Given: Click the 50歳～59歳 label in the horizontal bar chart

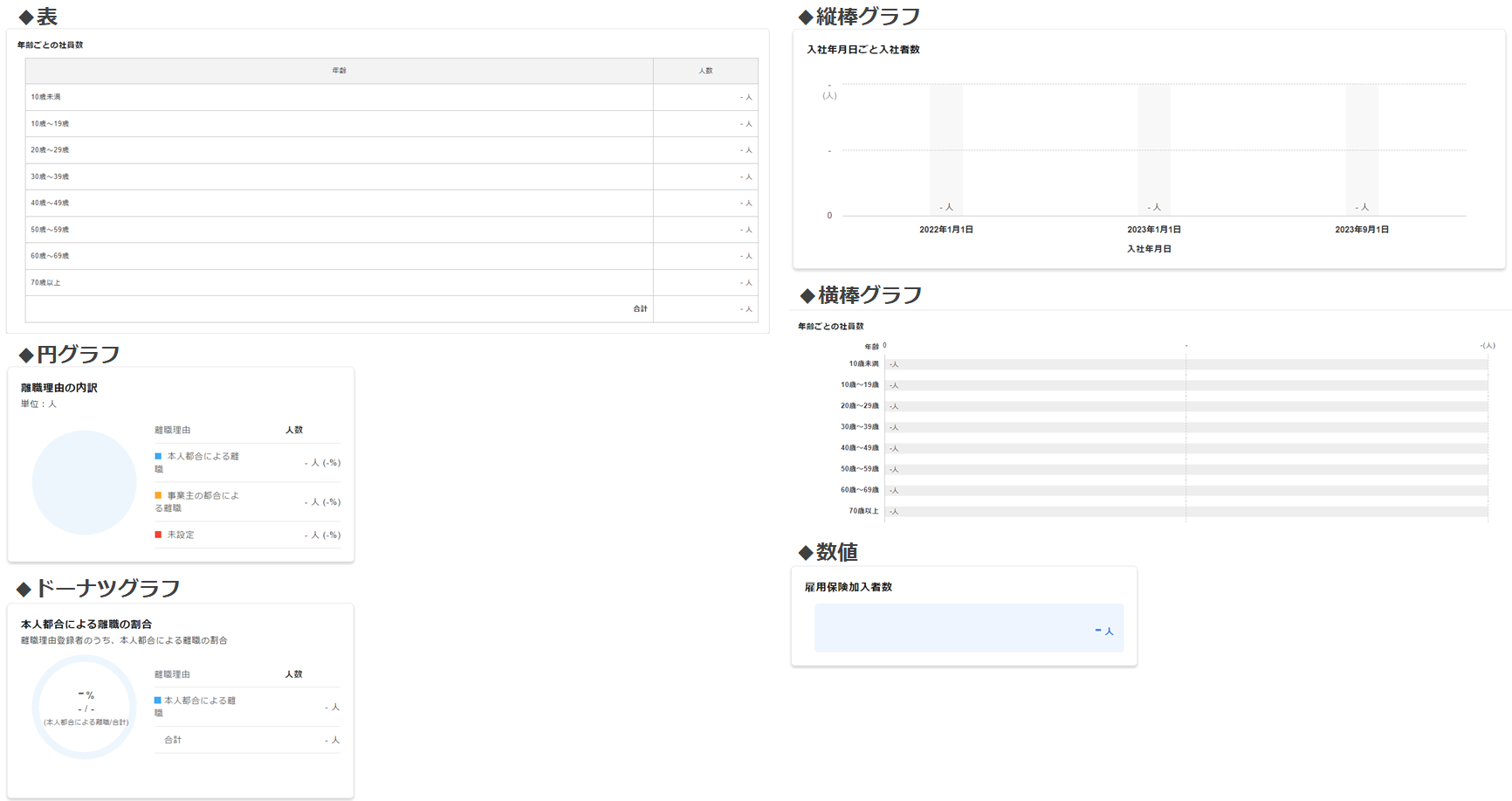Looking at the screenshot, I should [x=860, y=469].
